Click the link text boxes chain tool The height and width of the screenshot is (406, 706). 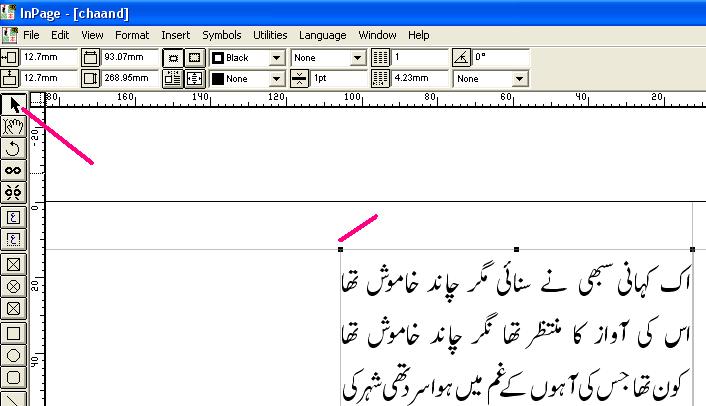14,171
